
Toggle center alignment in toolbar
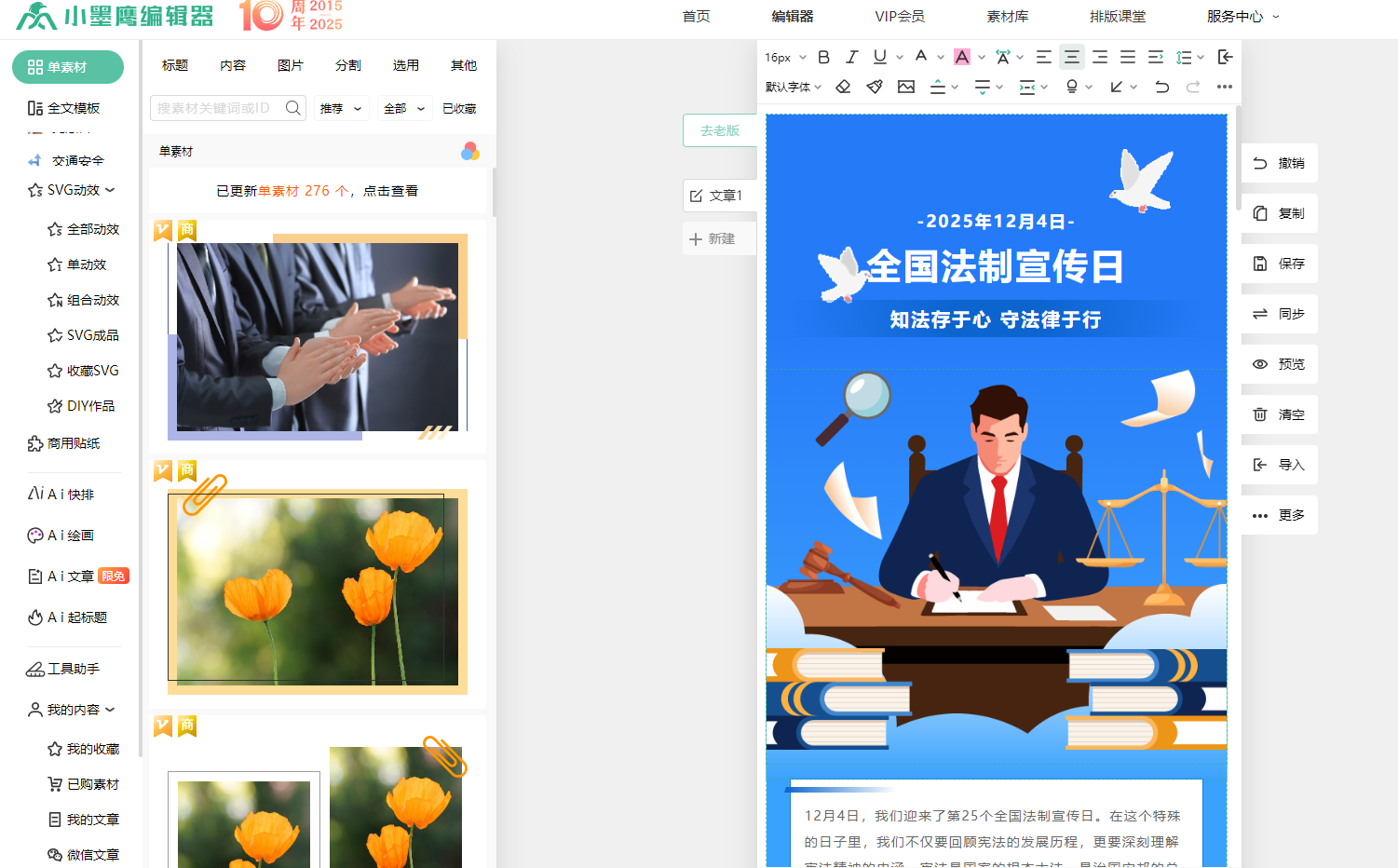[1072, 57]
